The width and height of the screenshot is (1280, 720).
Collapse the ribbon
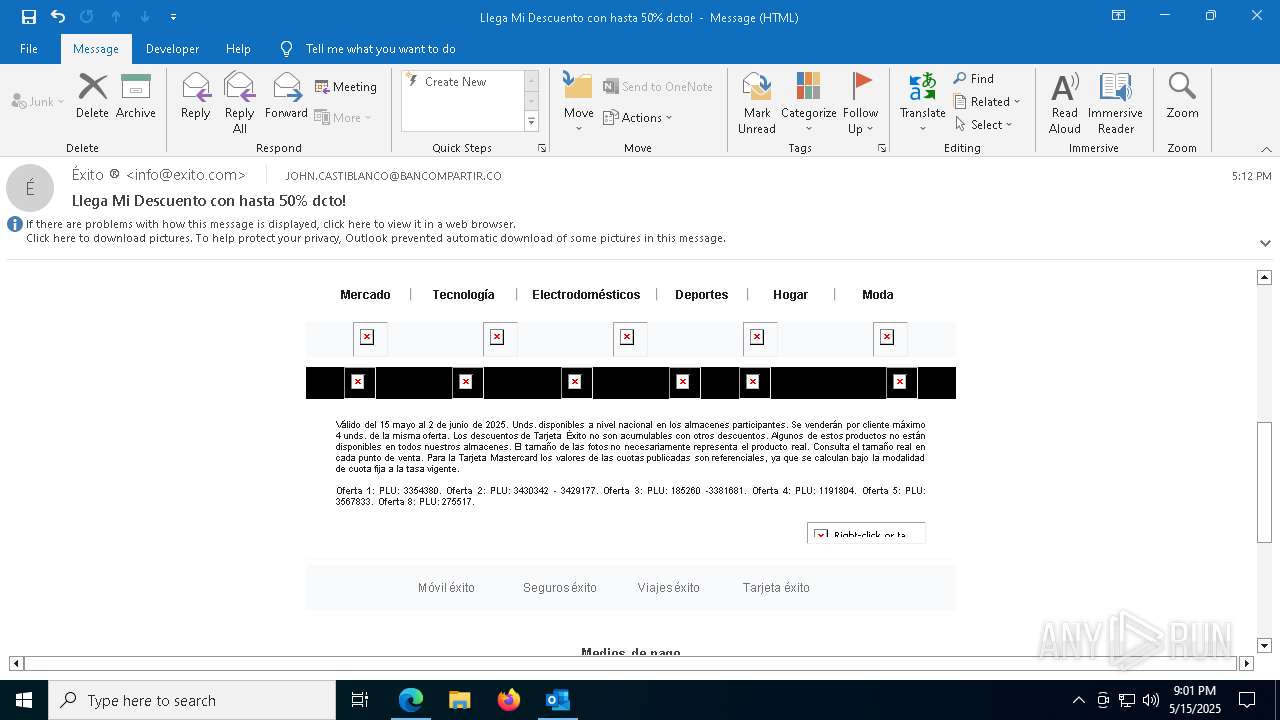1265,149
